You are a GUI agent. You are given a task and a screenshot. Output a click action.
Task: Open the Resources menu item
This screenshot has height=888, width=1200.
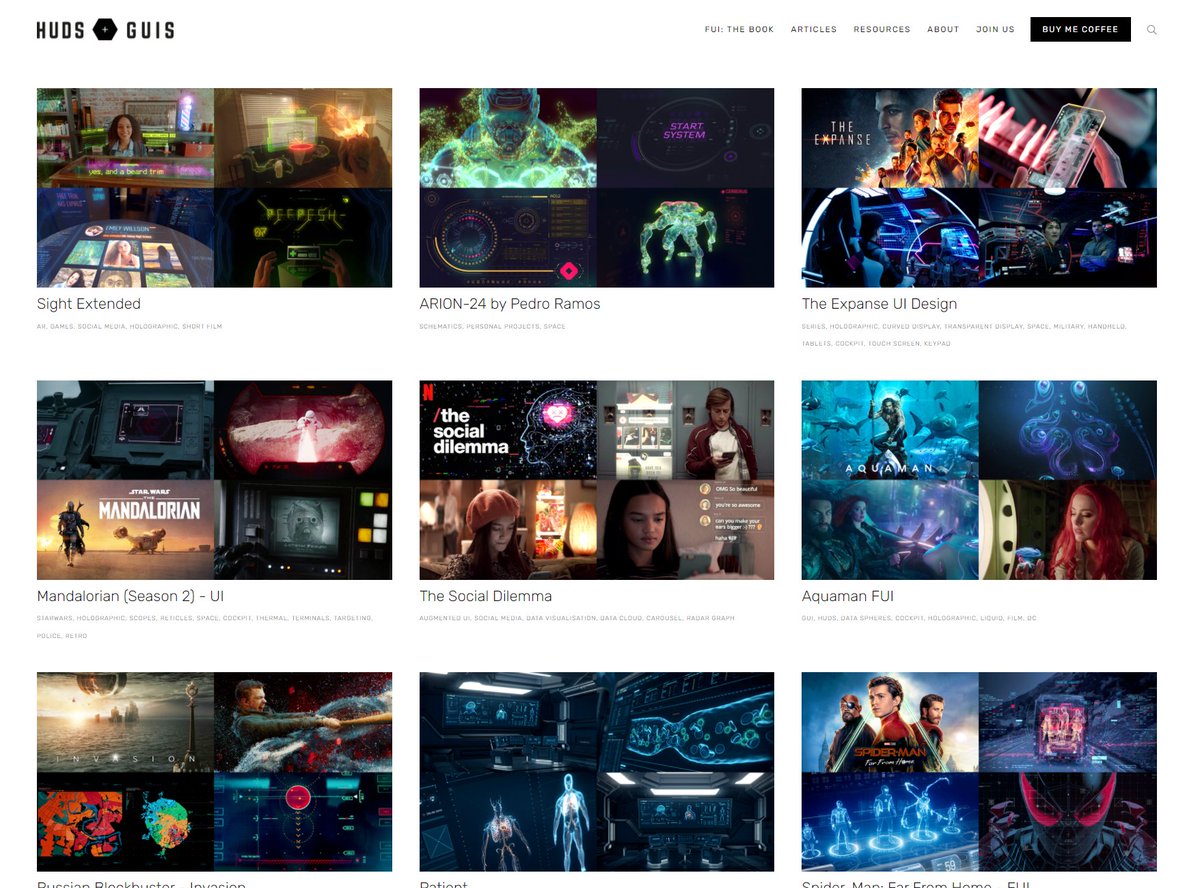coord(882,30)
